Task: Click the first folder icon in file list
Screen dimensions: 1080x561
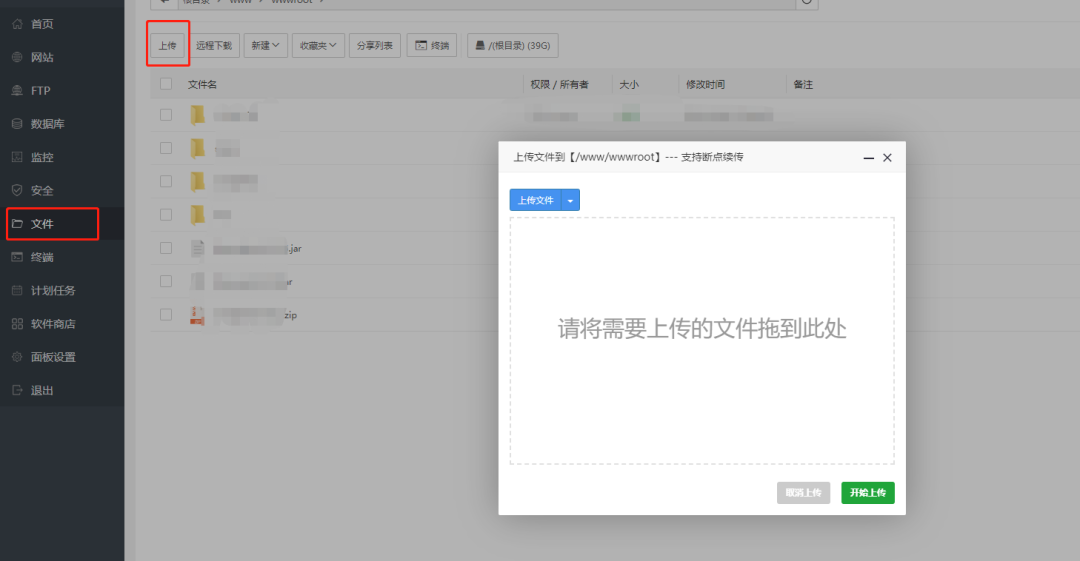Action: point(198,114)
